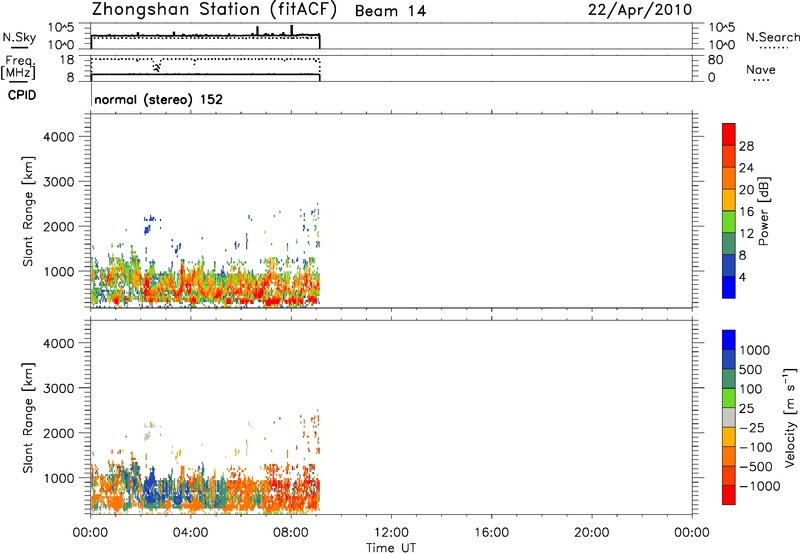
Task: Click '25' on the Velocity colorbar
Action: 746,409
